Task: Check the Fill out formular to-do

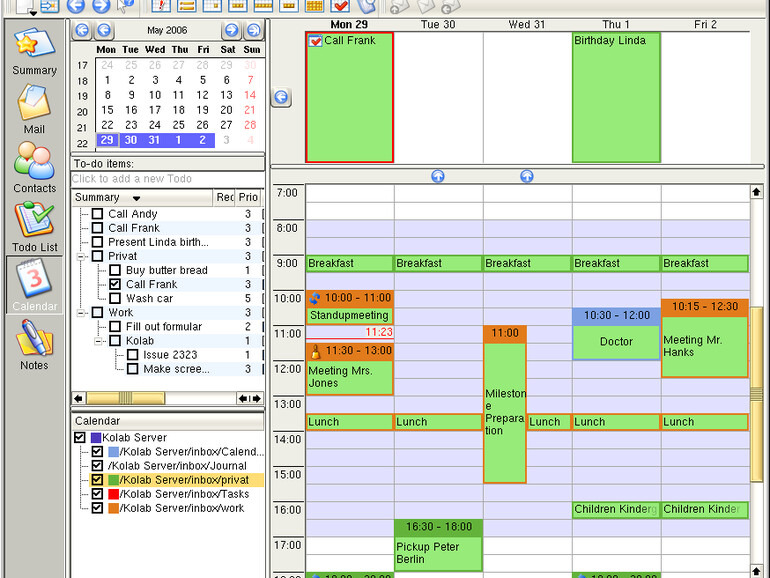Action: (115, 327)
